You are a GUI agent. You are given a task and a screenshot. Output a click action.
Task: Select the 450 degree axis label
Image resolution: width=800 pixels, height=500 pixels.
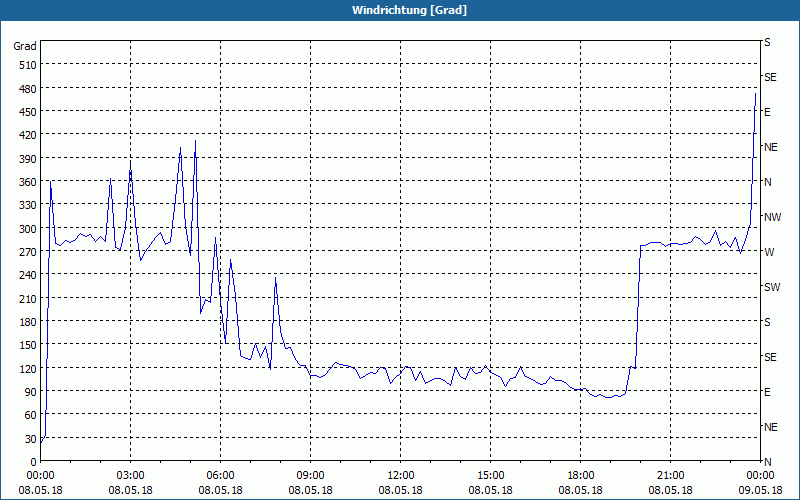[28, 112]
